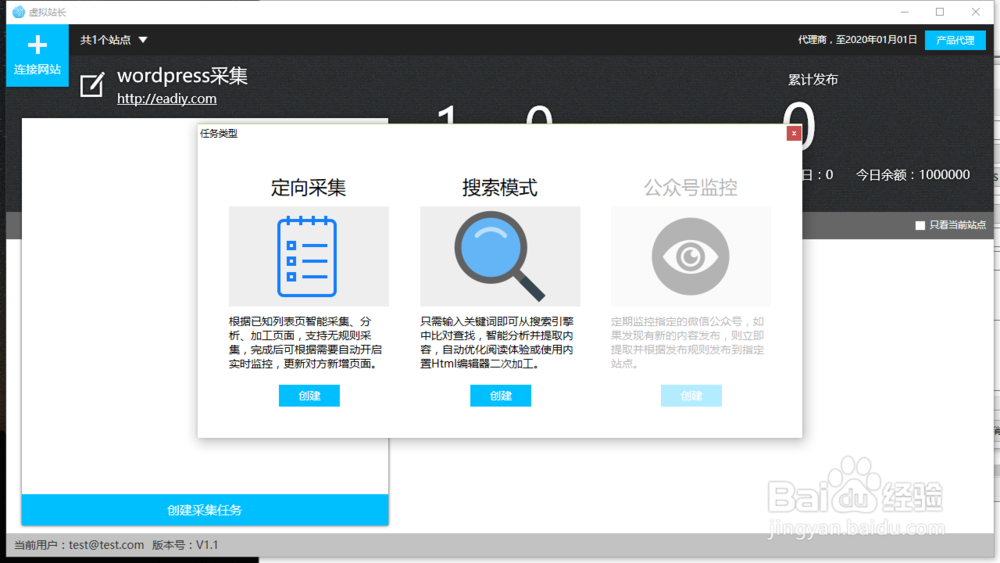Viewport: 1000px width, 563px height.
Task: Open the edit icon beside wordpress采集
Action: click(x=92, y=85)
